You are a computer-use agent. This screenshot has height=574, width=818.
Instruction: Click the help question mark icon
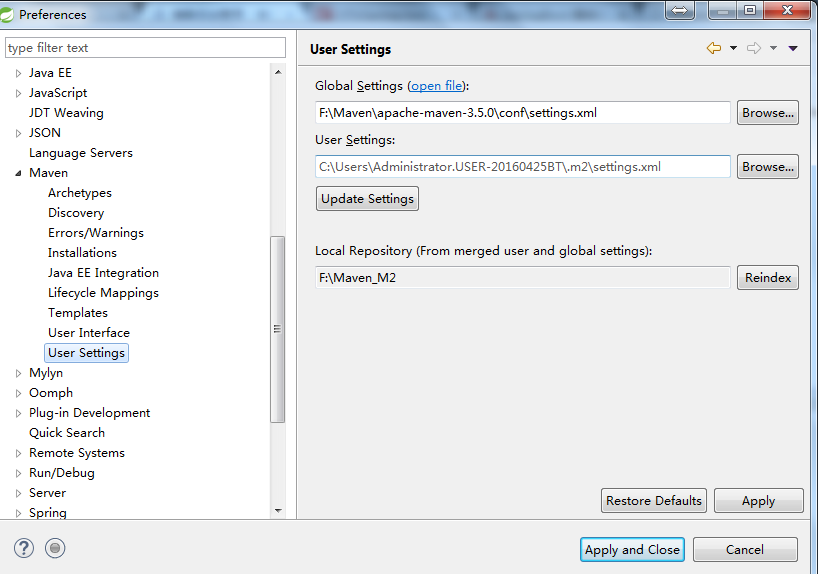24,548
